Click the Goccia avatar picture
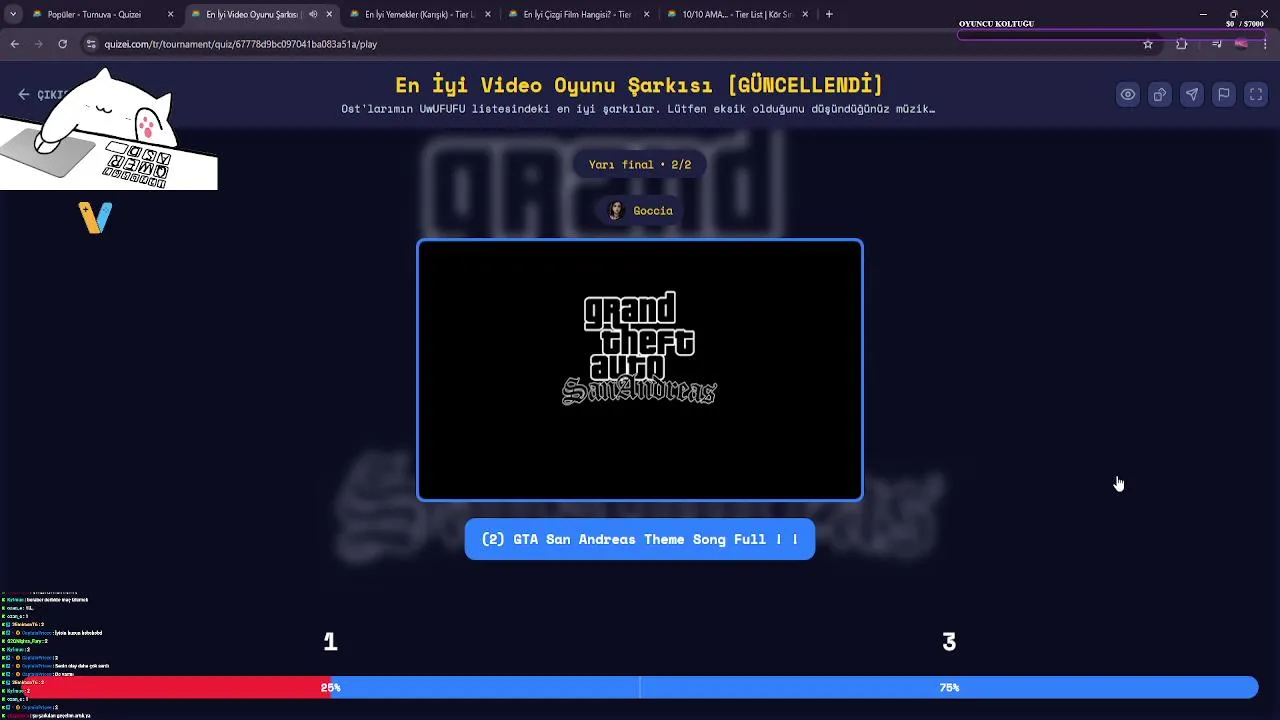This screenshot has width=1280, height=720. pyautogui.click(x=616, y=210)
